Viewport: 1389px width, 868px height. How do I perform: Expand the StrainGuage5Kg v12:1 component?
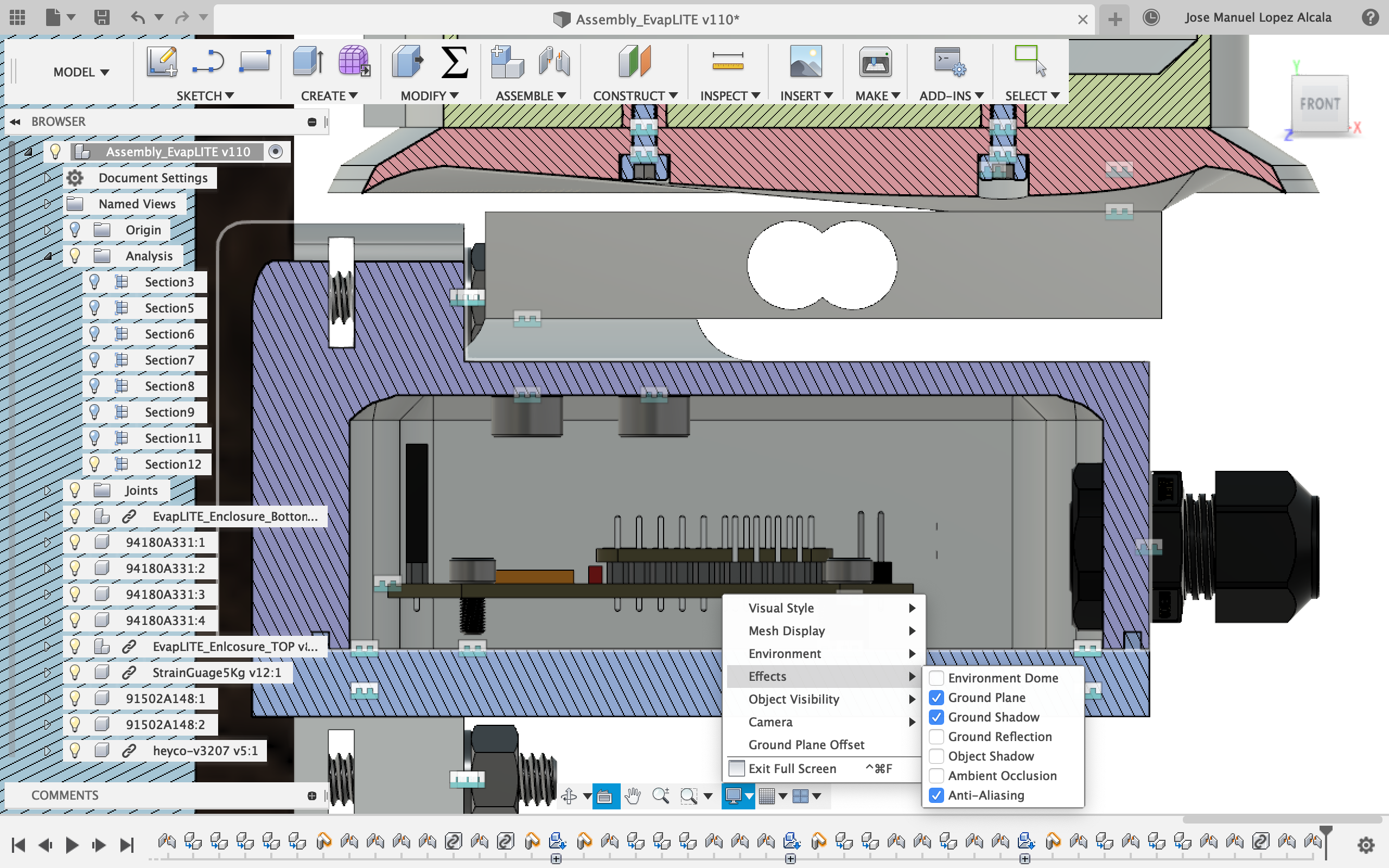point(48,672)
